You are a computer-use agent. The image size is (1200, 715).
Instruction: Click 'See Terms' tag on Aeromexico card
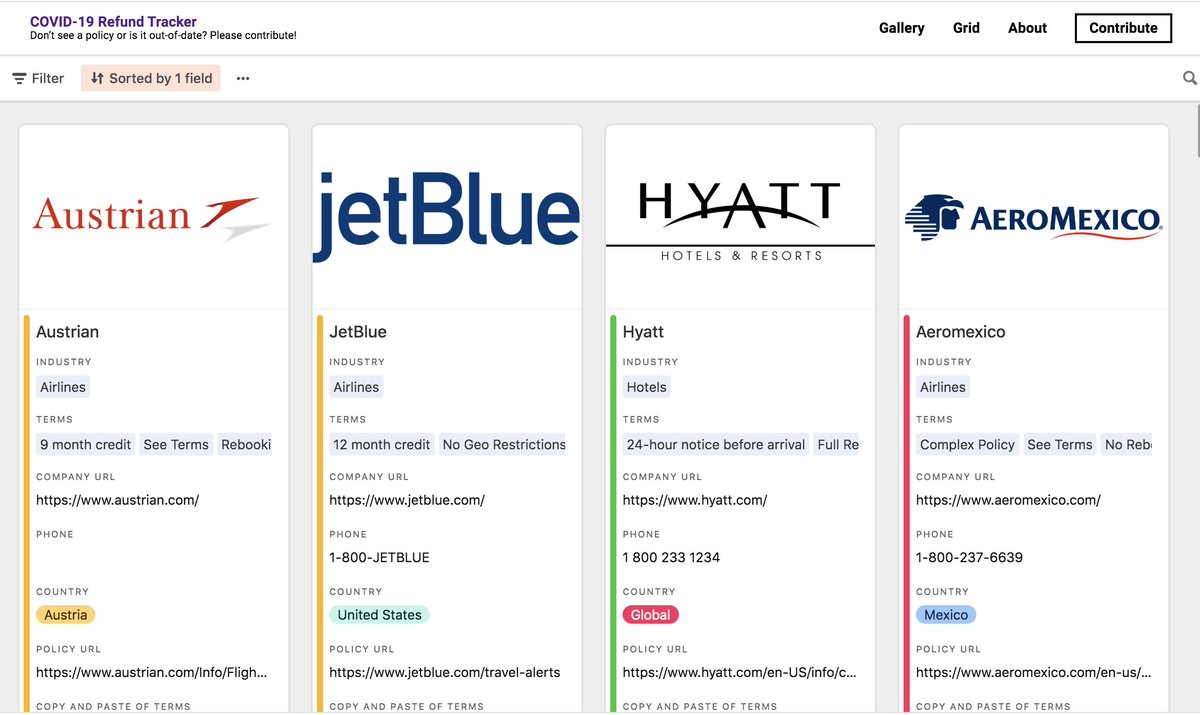1060,445
